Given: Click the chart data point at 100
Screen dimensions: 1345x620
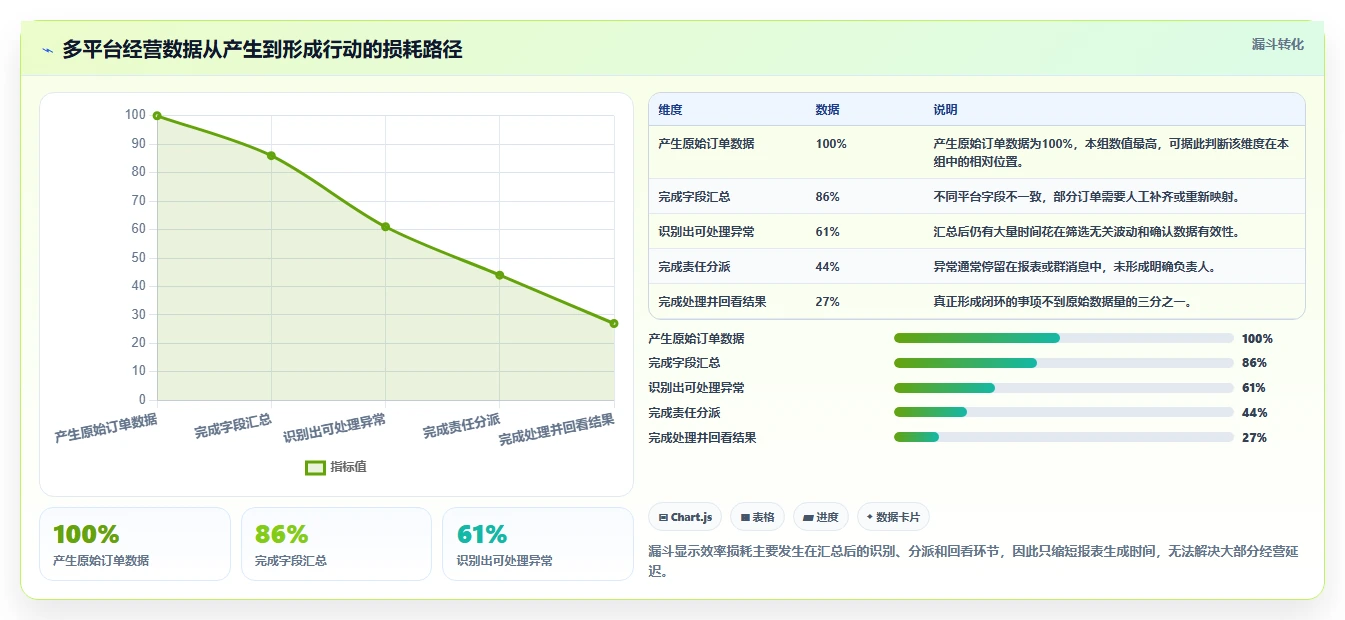Looking at the screenshot, I should (x=157, y=116).
